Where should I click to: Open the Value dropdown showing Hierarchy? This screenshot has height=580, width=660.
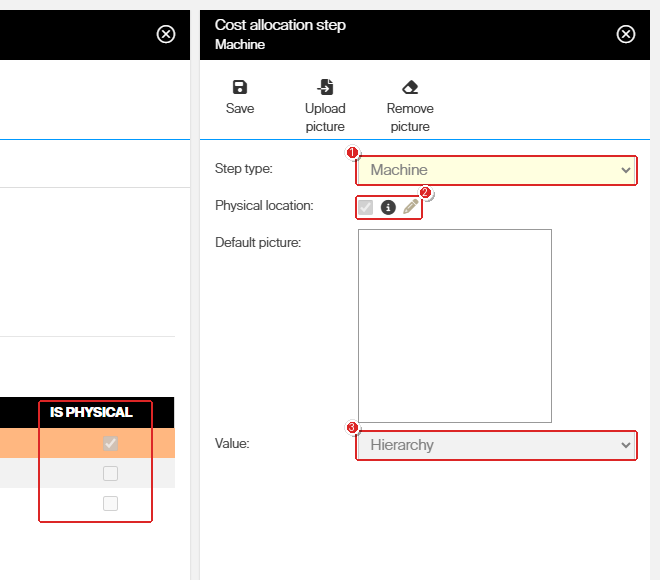coord(496,445)
